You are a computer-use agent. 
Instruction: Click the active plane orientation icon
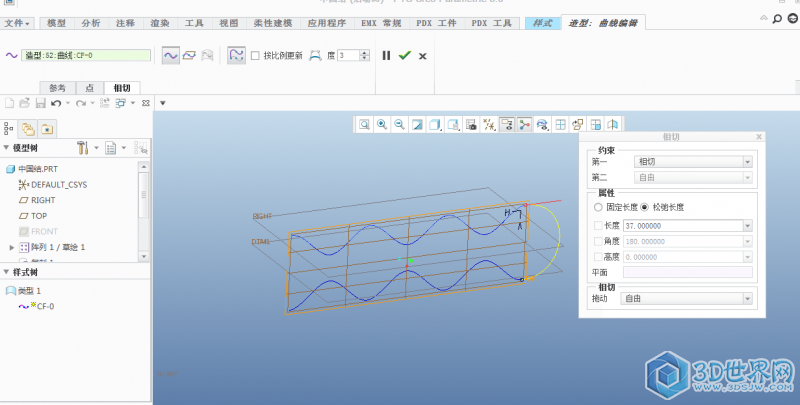click(x=578, y=124)
